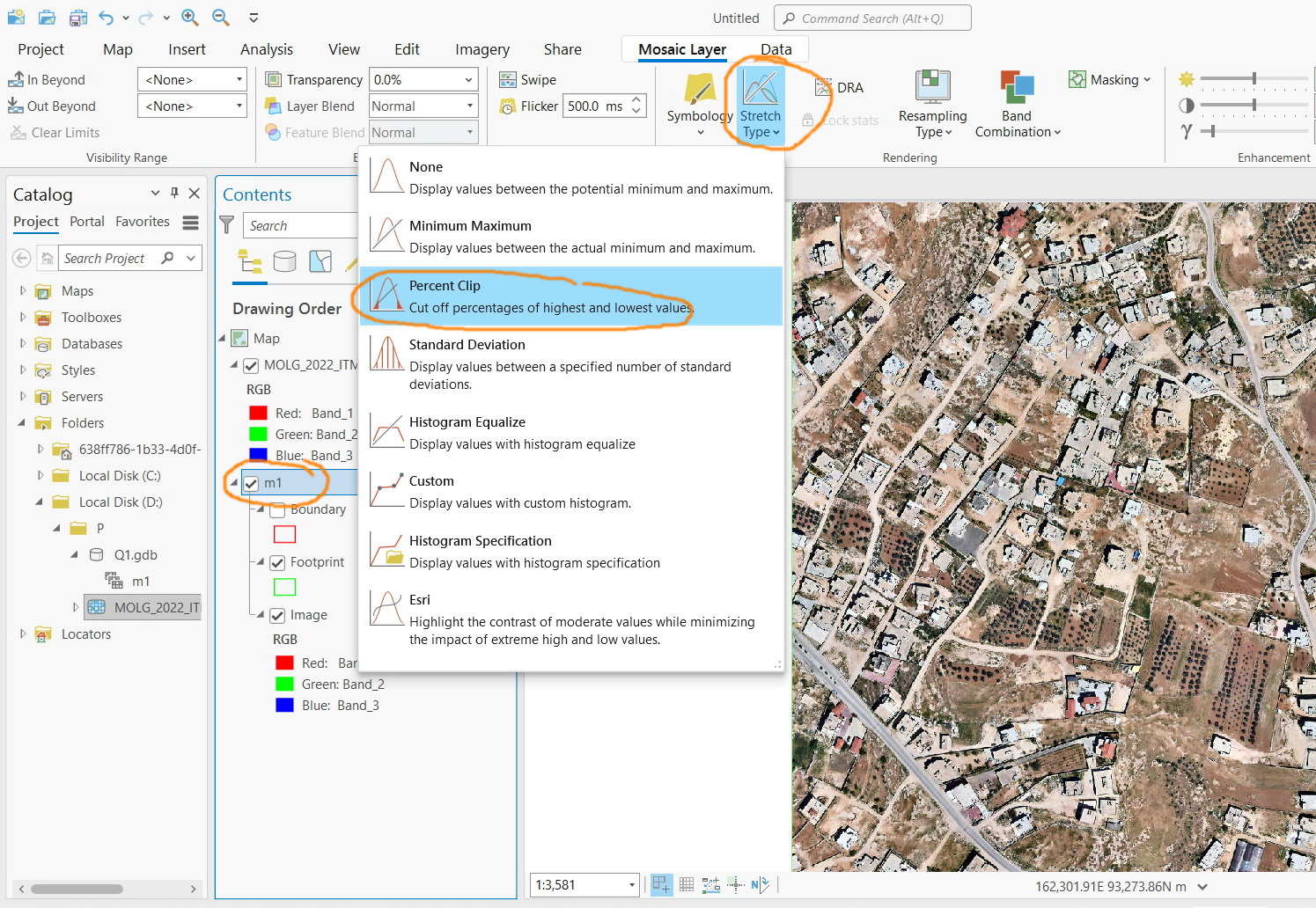Click the Flicker tool icon
This screenshot has height=908, width=1316.
click(509, 106)
